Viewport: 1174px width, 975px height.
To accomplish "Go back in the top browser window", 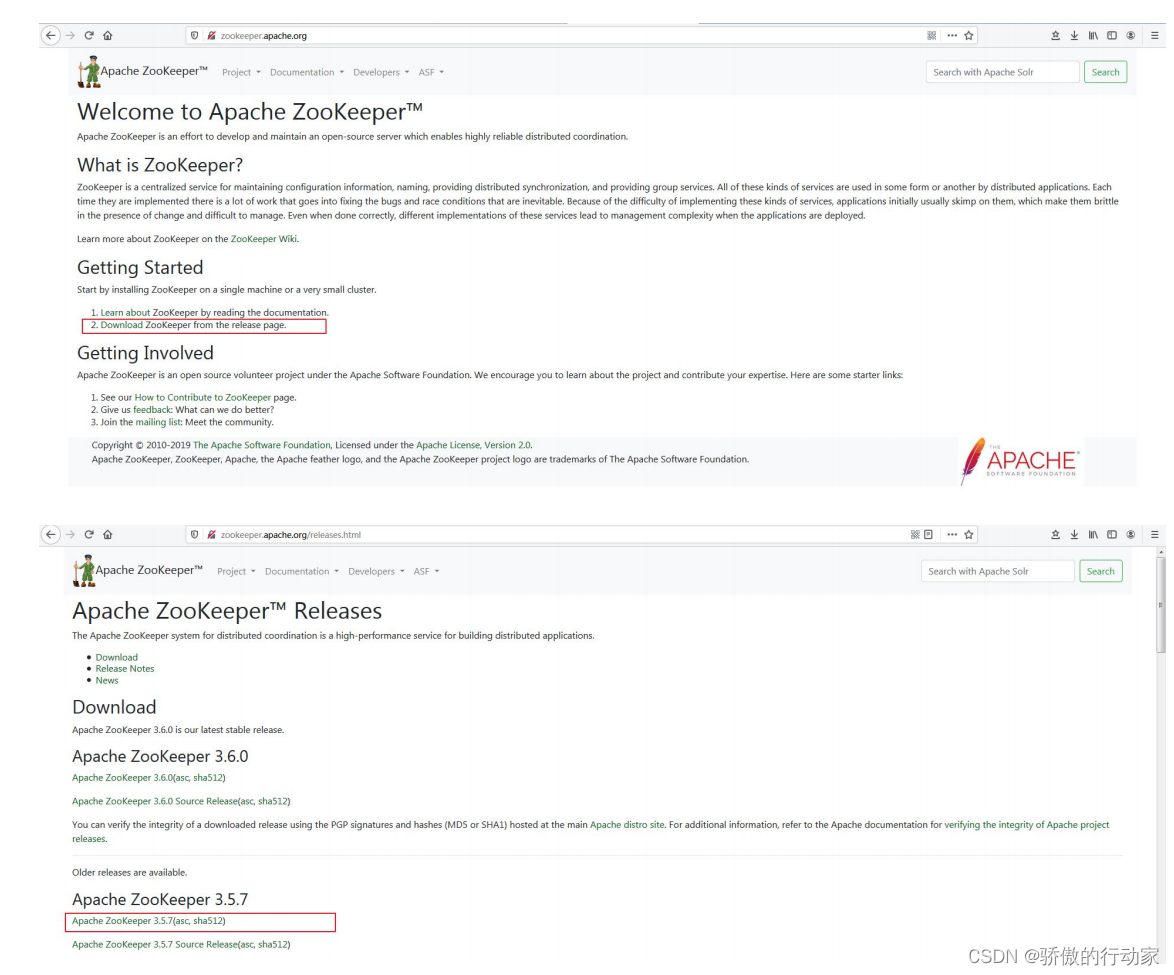I will pos(50,35).
